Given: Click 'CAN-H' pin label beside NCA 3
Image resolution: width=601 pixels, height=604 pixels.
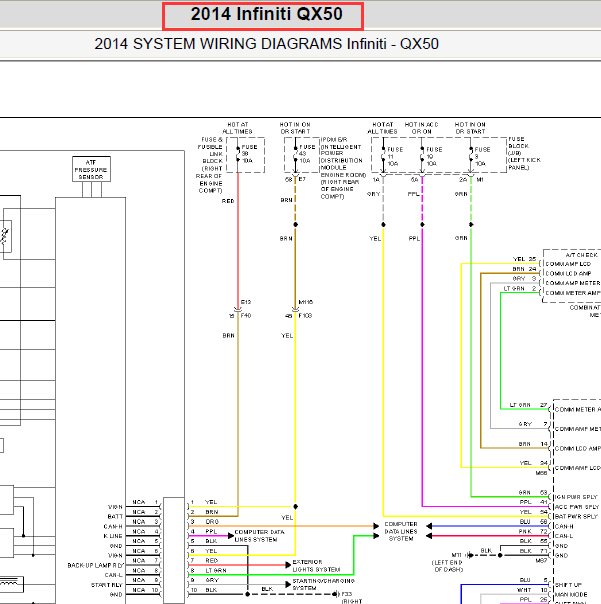Looking at the screenshot, I should coord(113,527).
